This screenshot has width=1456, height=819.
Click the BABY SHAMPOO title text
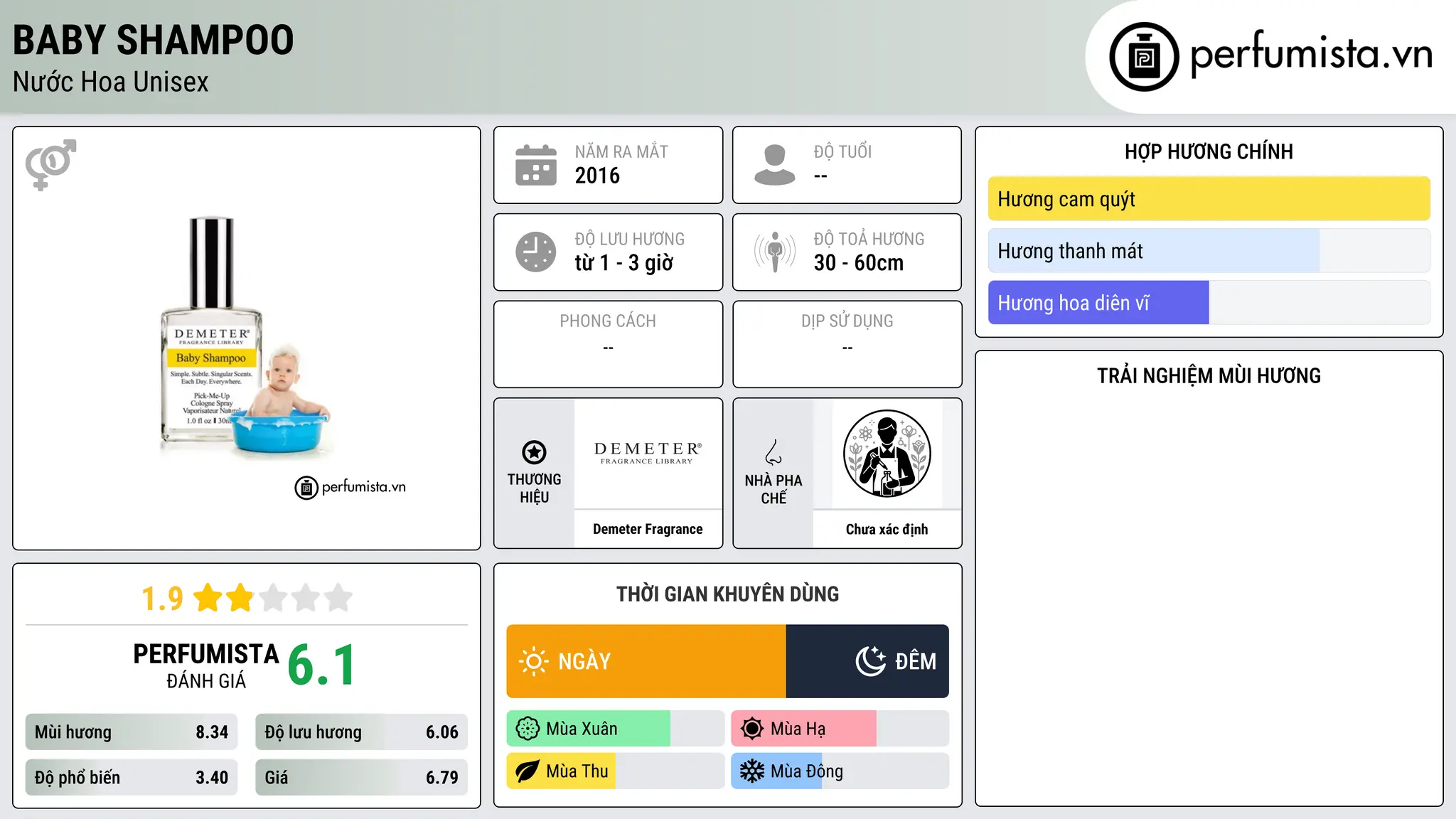click(154, 40)
